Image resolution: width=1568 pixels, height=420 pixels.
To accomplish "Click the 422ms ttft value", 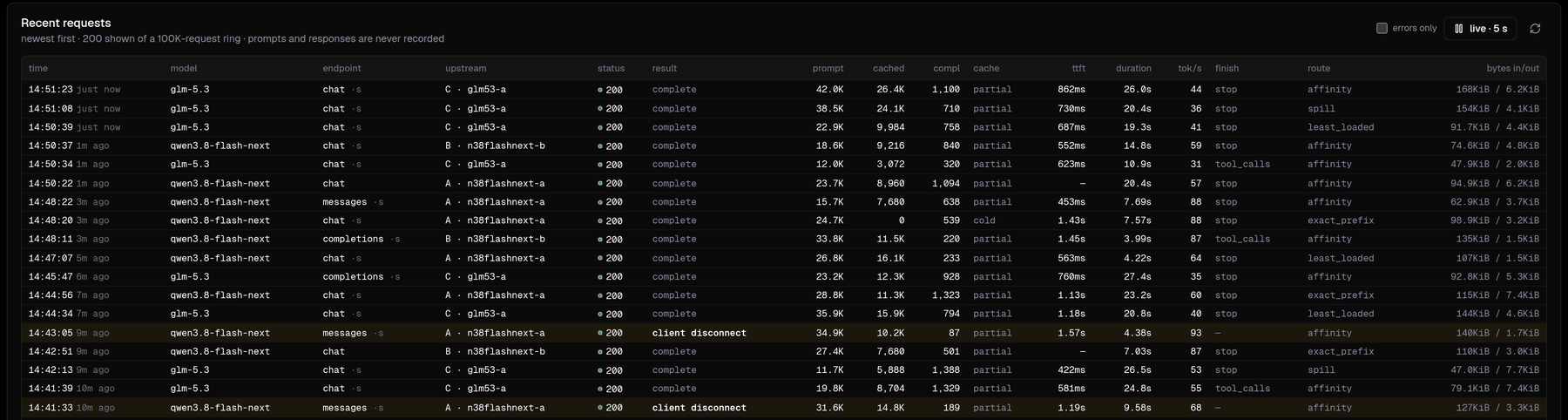I will coord(1071,370).
